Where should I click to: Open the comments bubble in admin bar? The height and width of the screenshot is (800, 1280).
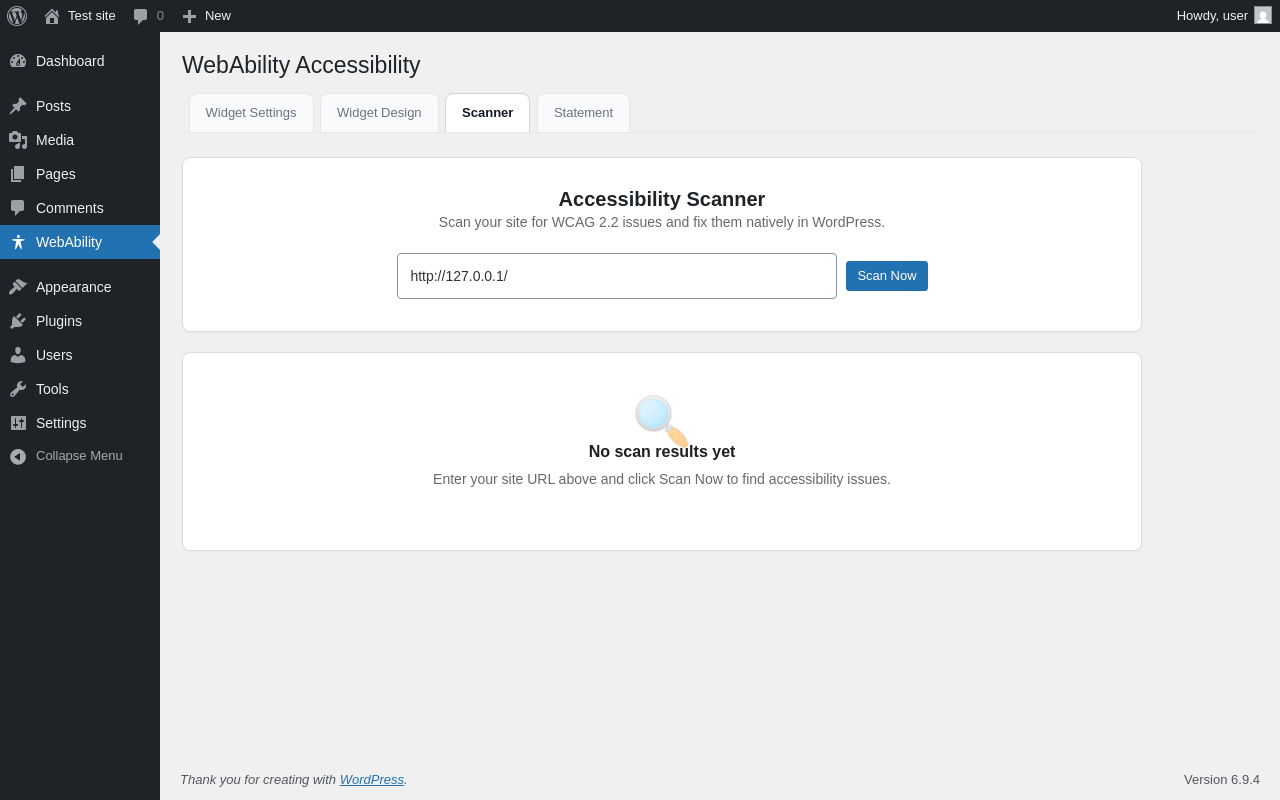[141, 16]
